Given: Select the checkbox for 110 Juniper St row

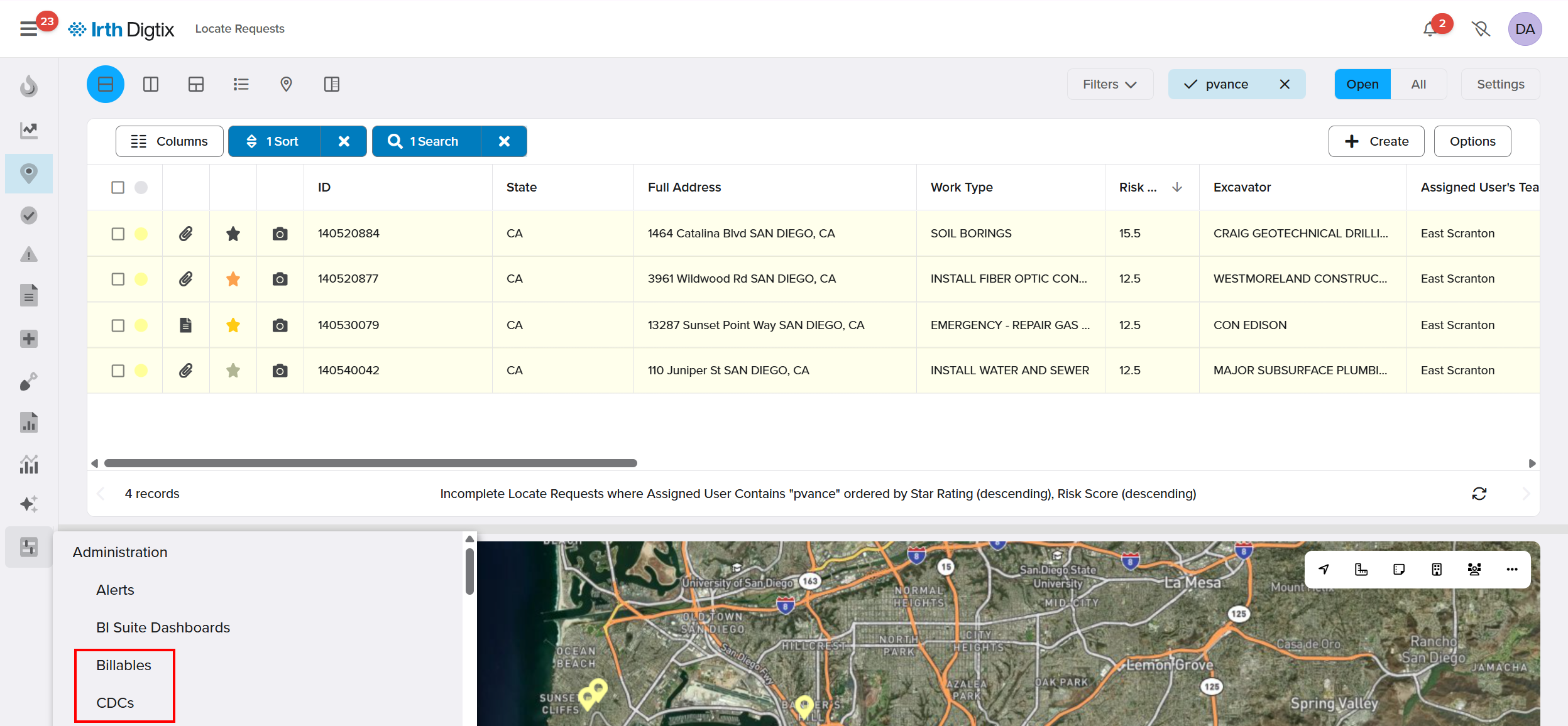Looking at the screenshot, I should click(x=118, y=371).
